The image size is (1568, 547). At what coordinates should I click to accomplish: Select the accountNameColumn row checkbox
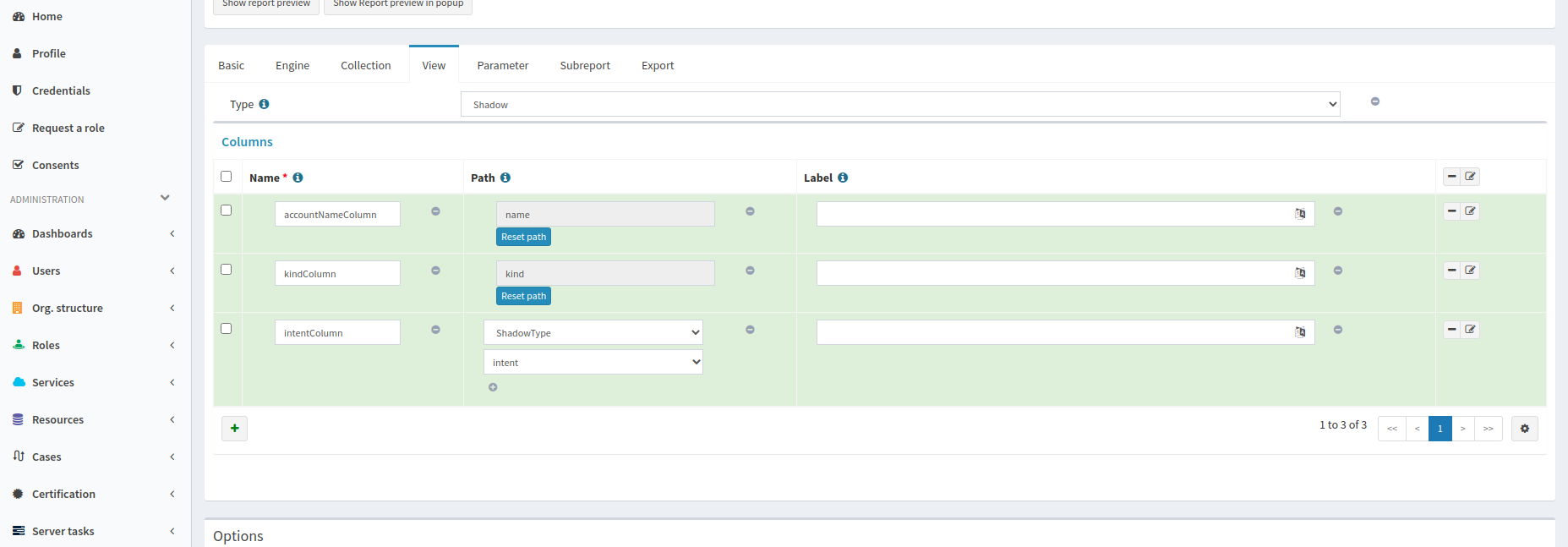[x=226, y=211]
